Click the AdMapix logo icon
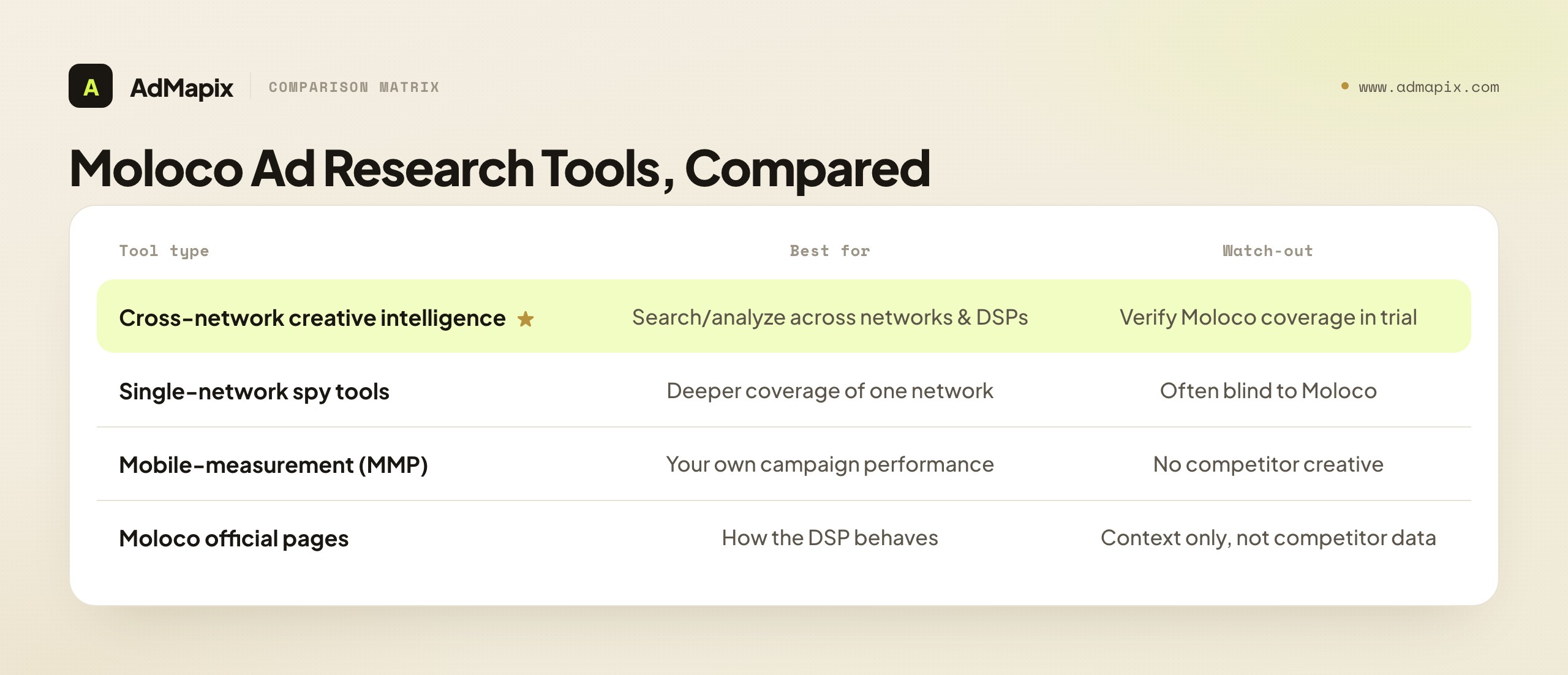The height and width of the screenshot is (675, 1568). pos(91,86)
